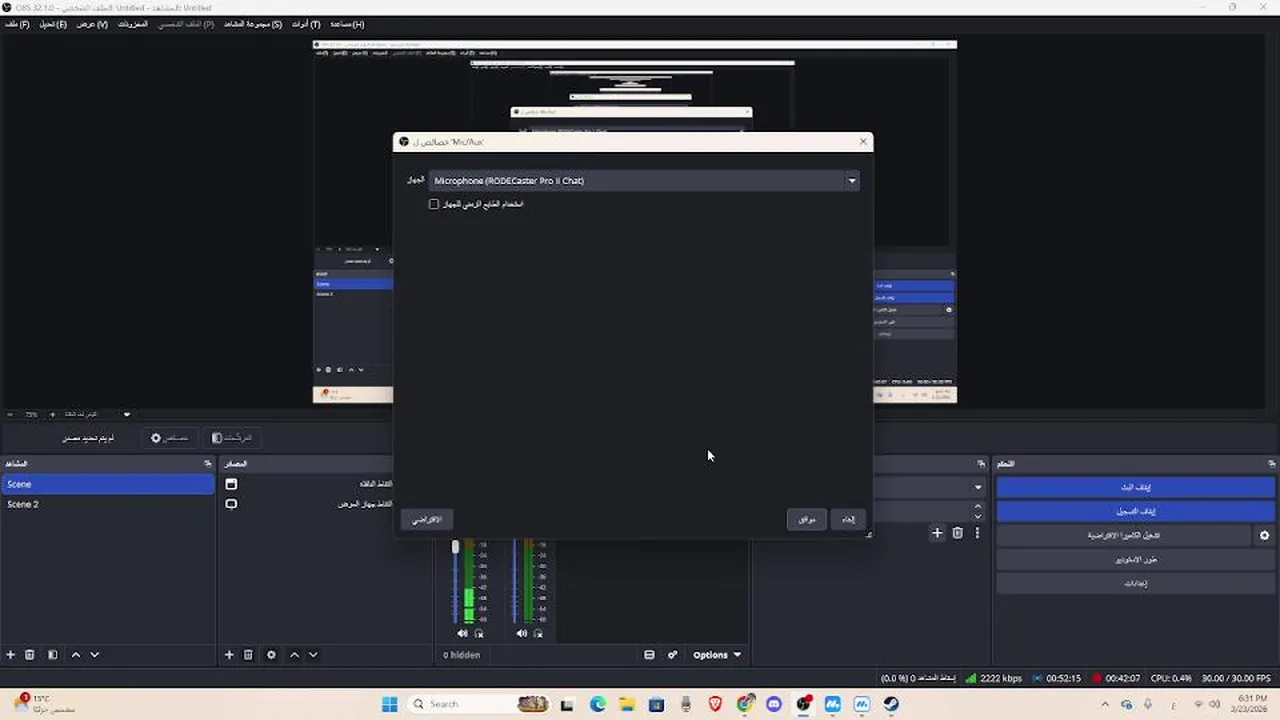
Task: Add a new source with the plus icon
Action: 229,655
